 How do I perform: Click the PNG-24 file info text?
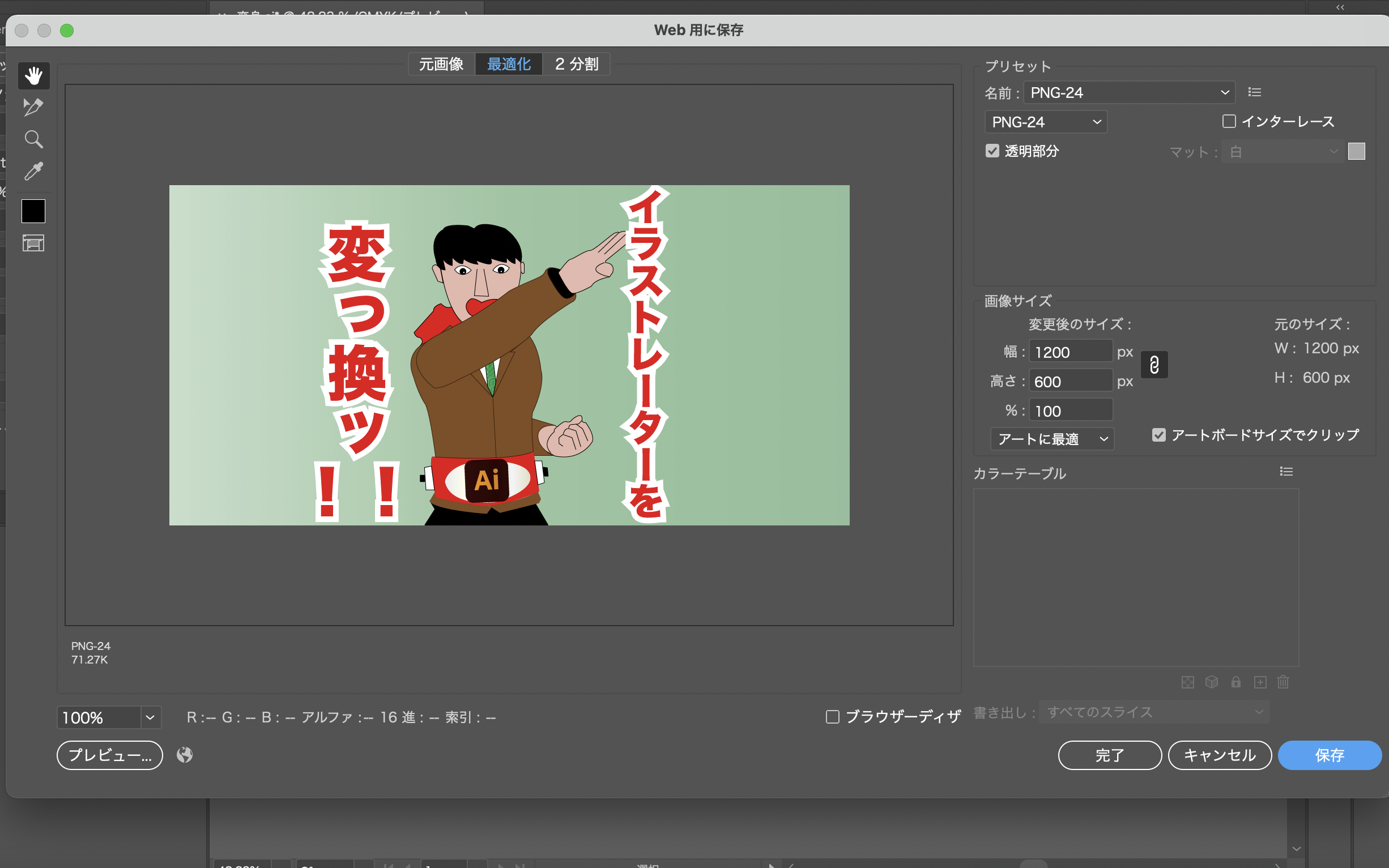tap(91, 646)
